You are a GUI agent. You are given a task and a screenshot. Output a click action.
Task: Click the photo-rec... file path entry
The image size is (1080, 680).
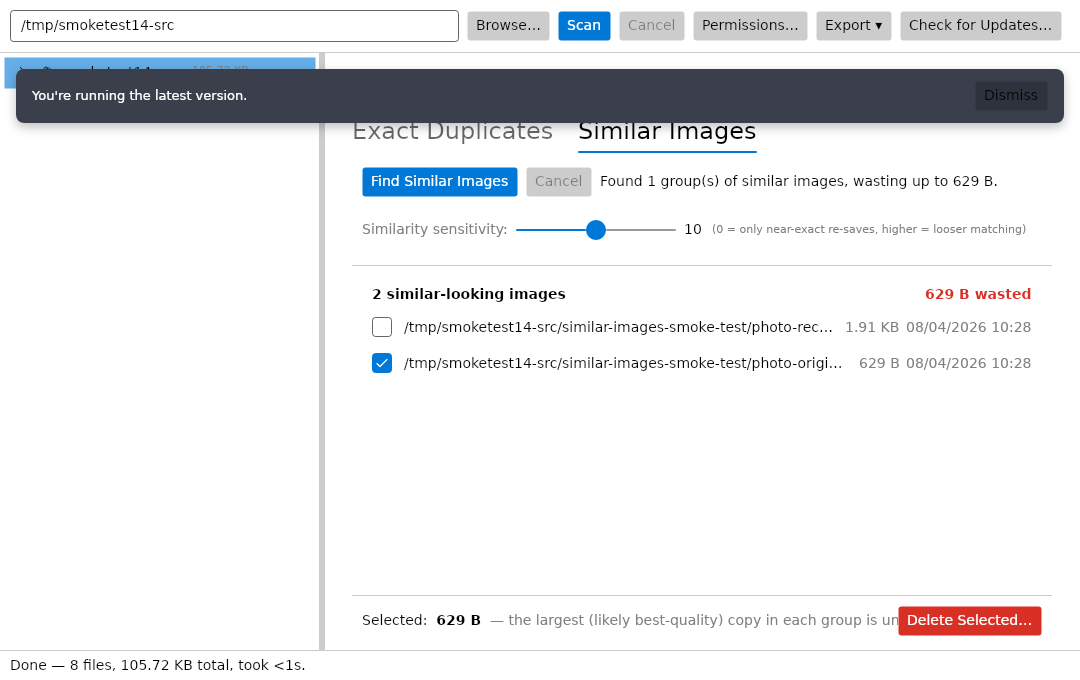tap(618, 327)
